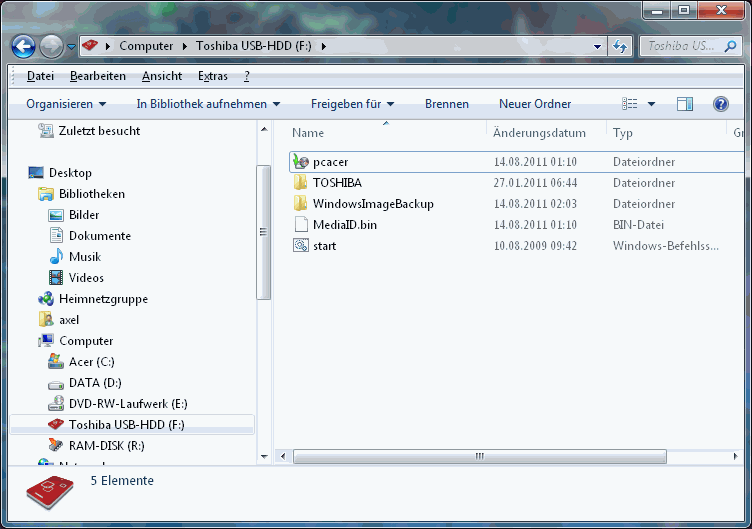Click the RAM-DISK (R:) drive icon
This screenshot has height=529, width=752.
click(x=56, y=446)
